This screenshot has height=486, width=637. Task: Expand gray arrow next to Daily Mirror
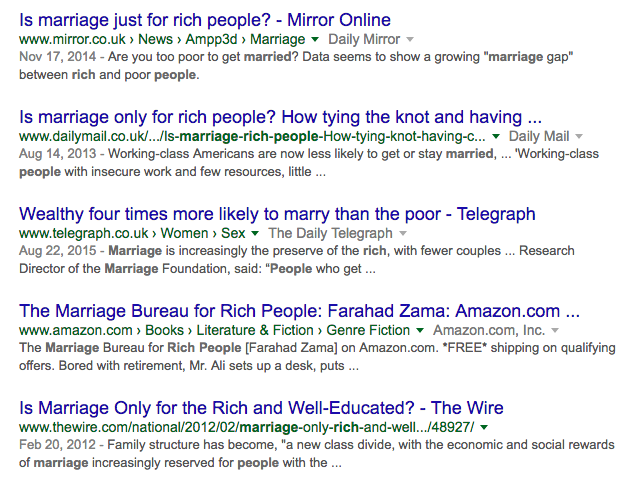(x=410, y=39)
